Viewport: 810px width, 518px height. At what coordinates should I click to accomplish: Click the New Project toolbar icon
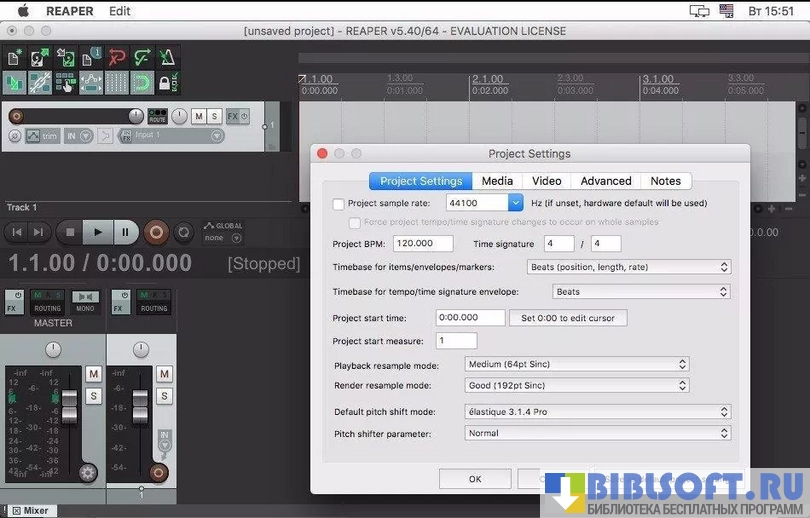point(15,58)
